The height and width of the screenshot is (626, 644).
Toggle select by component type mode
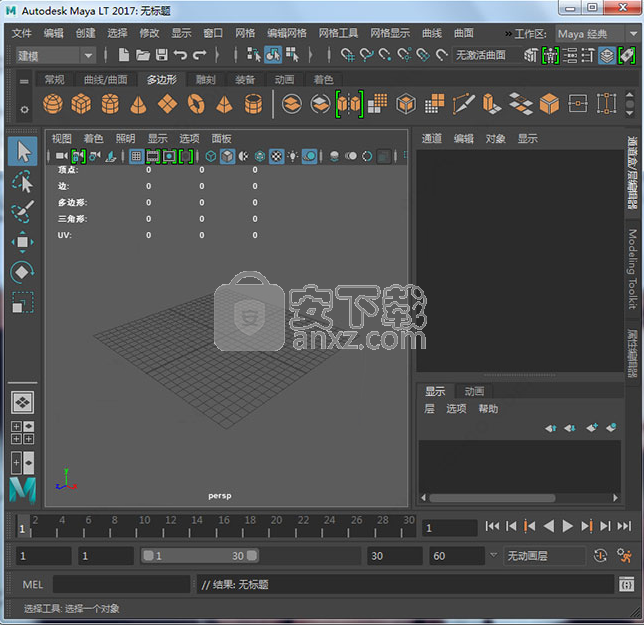[x=292, y=55]
